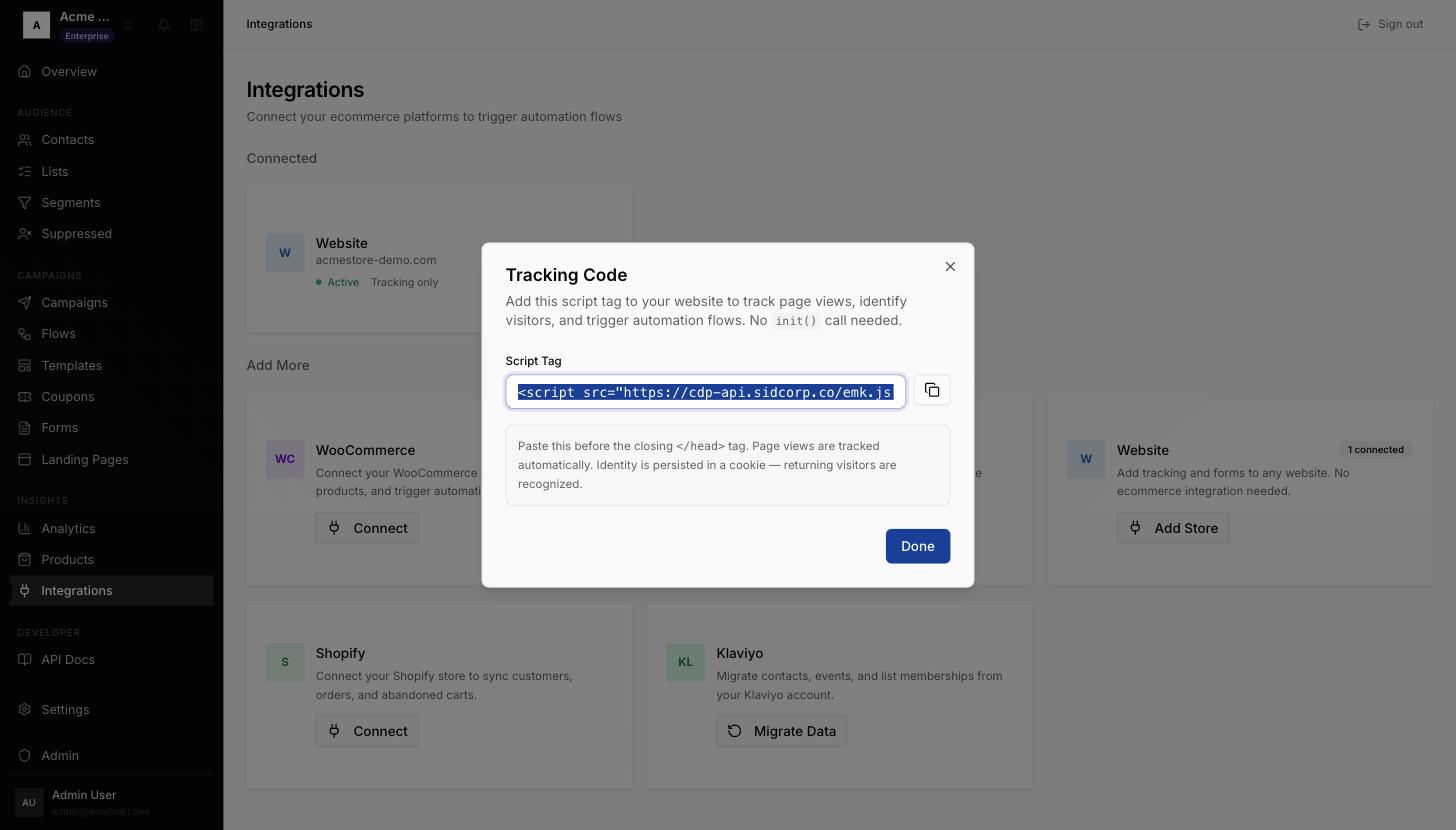Open Analytics insights
1456x830 pixels.
(112, 529)
